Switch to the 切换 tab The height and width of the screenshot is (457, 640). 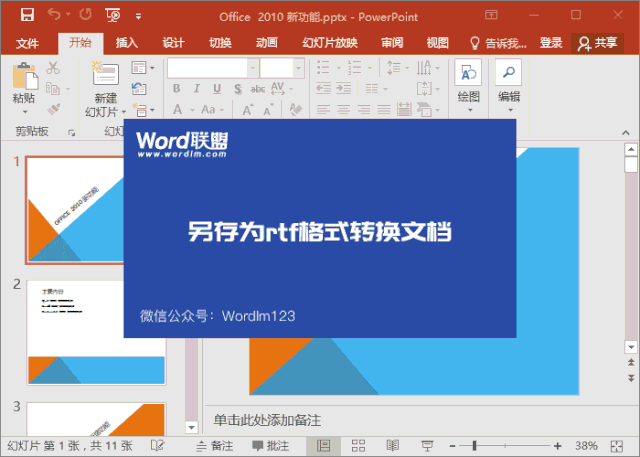pos(220,42)
